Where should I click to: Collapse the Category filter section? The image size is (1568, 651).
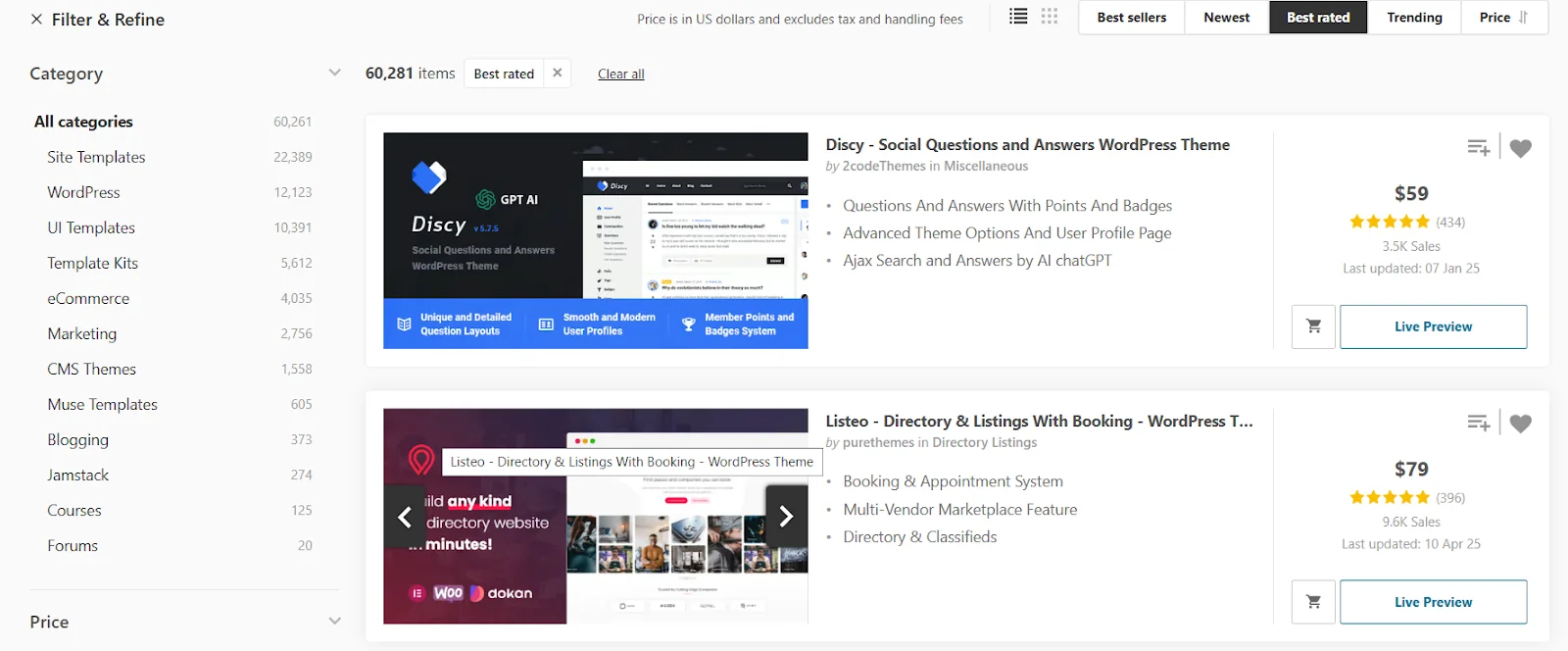(x=334, y=73)
